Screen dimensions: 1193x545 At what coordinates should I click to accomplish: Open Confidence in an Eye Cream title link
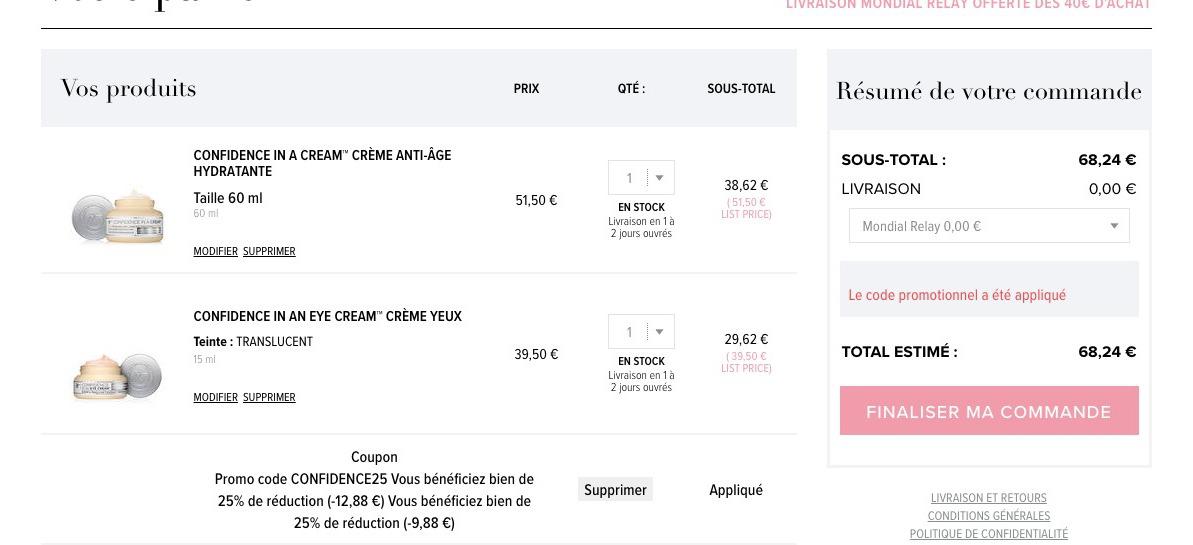point(327,316)
